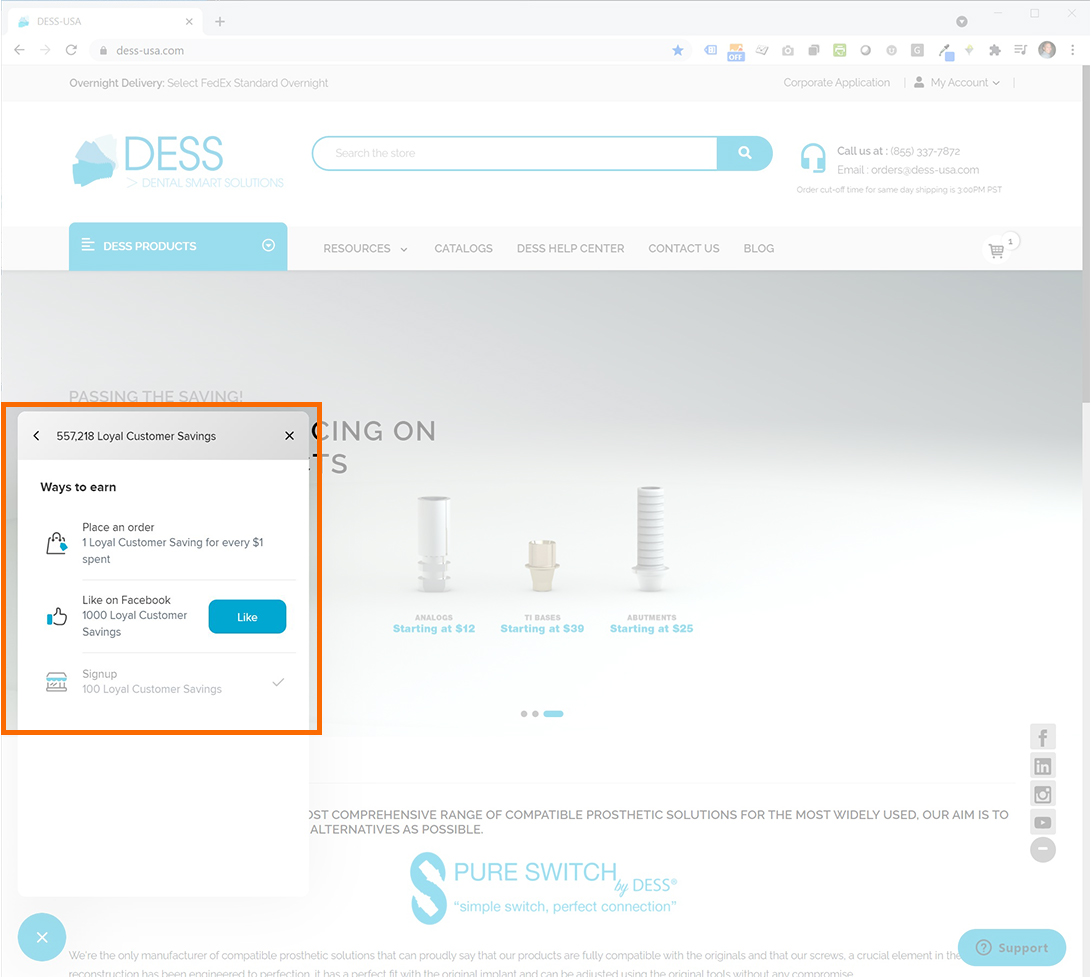This screenshot has height=977, width=1091.
Task: Click the camera extension icon
Action: click(788, 50)
